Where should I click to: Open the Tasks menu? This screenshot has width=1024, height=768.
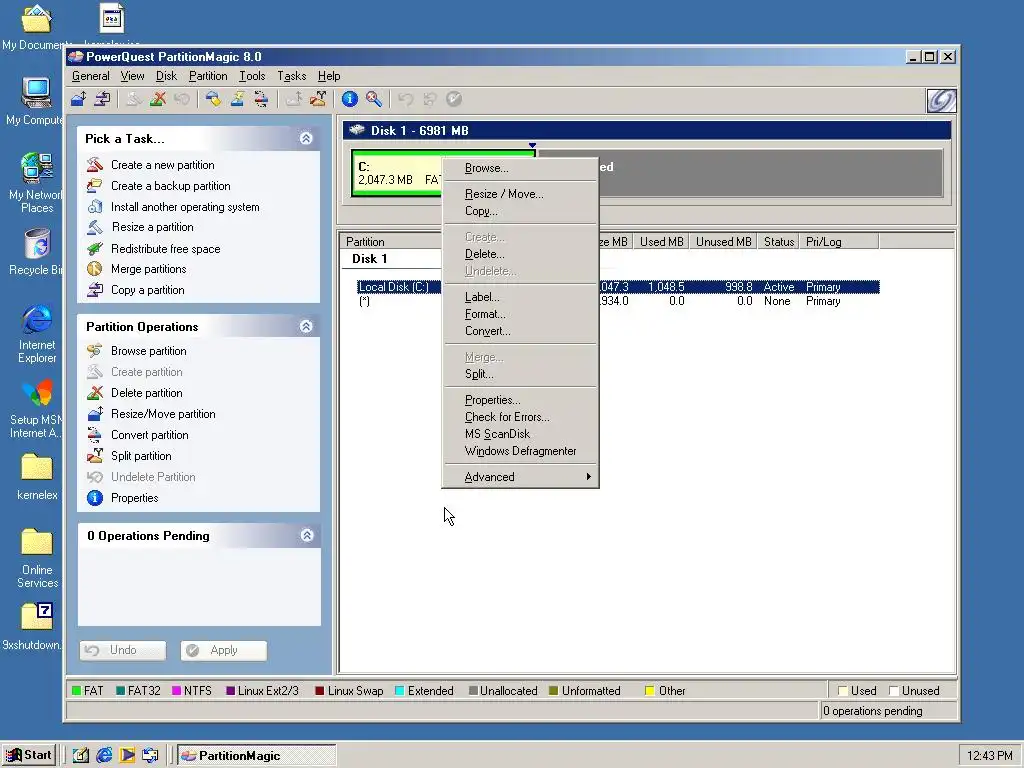point(292,76)
